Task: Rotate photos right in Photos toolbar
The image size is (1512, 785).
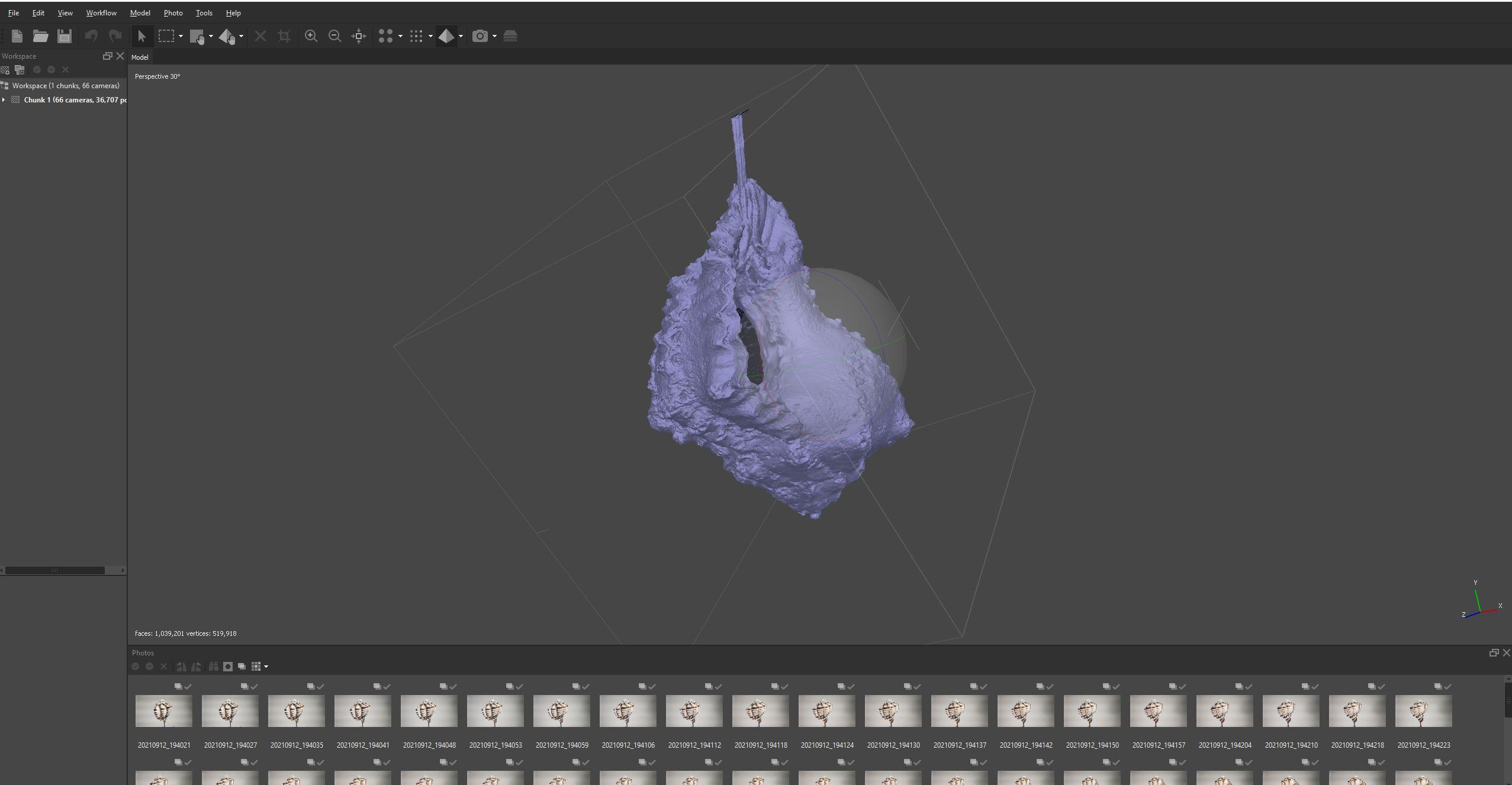Action: coord(196,667)
